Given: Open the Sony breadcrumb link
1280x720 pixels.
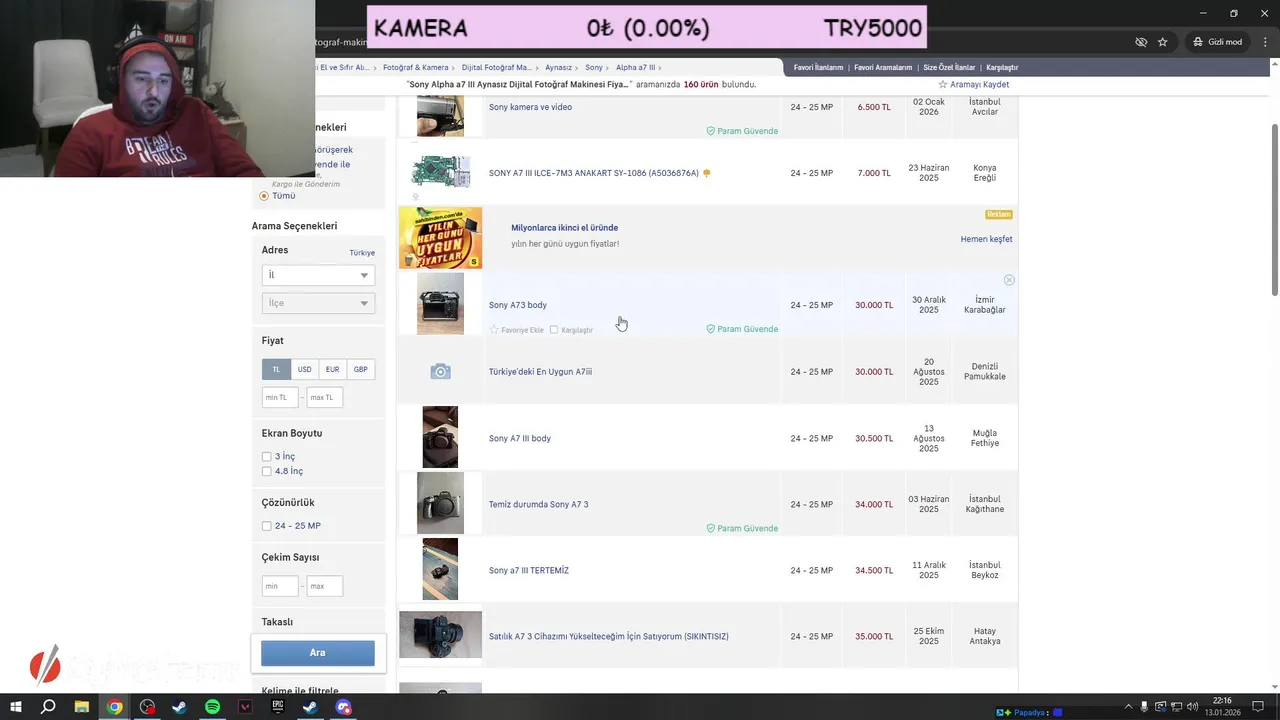Looking at the screenshot, I should (x=594, y=68).
